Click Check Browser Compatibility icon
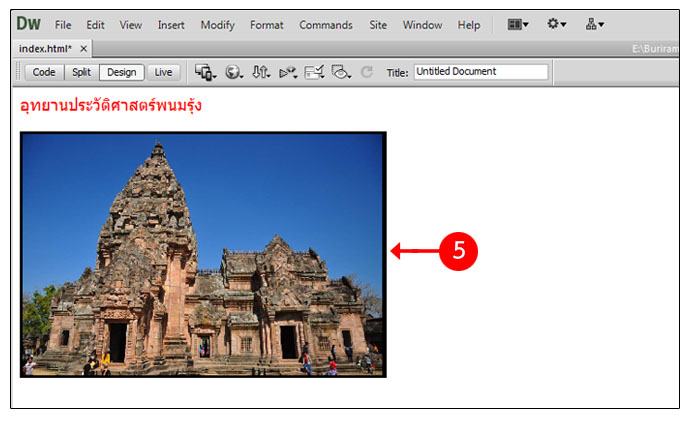Screen dimensions: 691x422 point(315,72)
